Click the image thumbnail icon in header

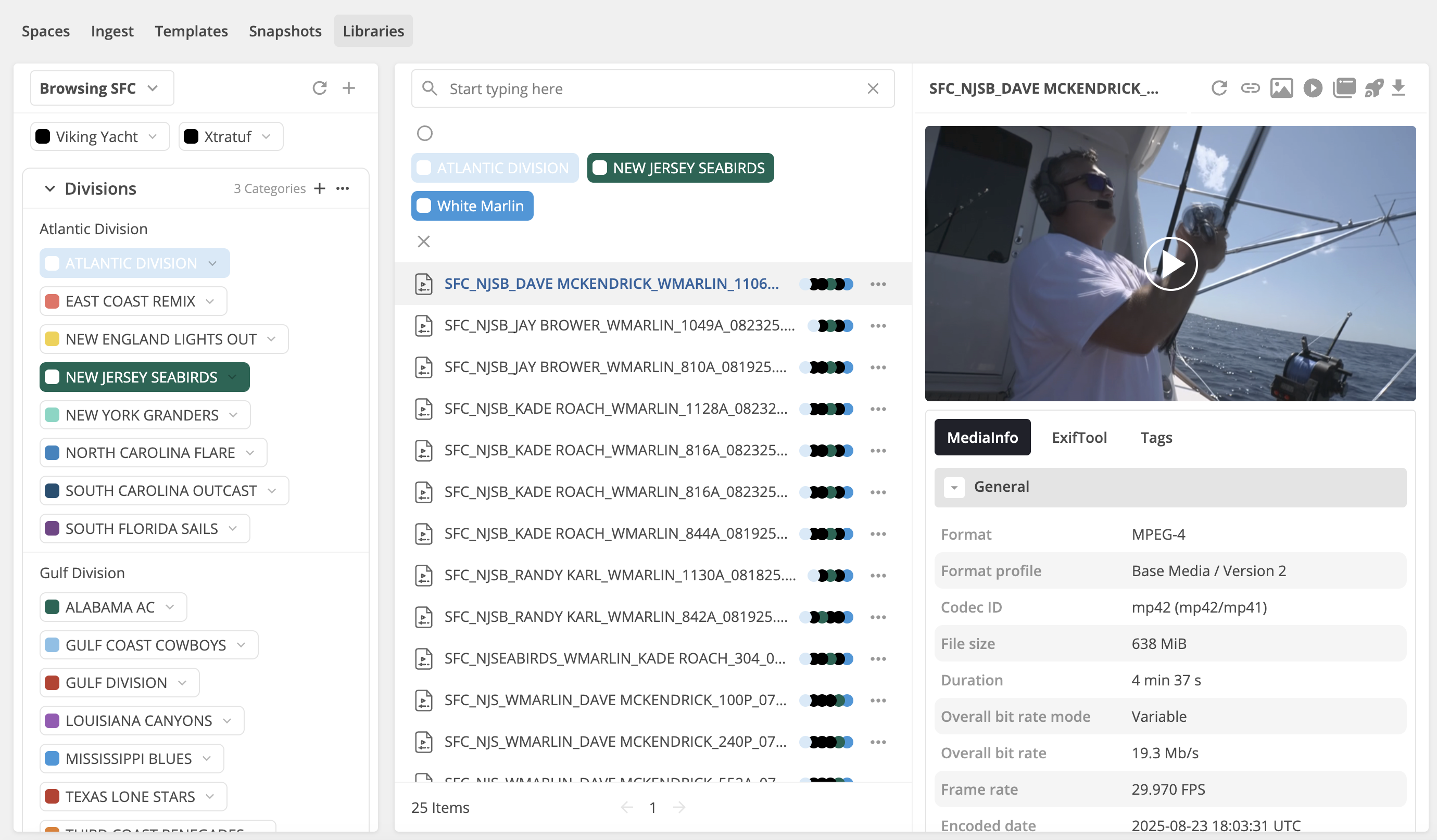pos(1281,88)
